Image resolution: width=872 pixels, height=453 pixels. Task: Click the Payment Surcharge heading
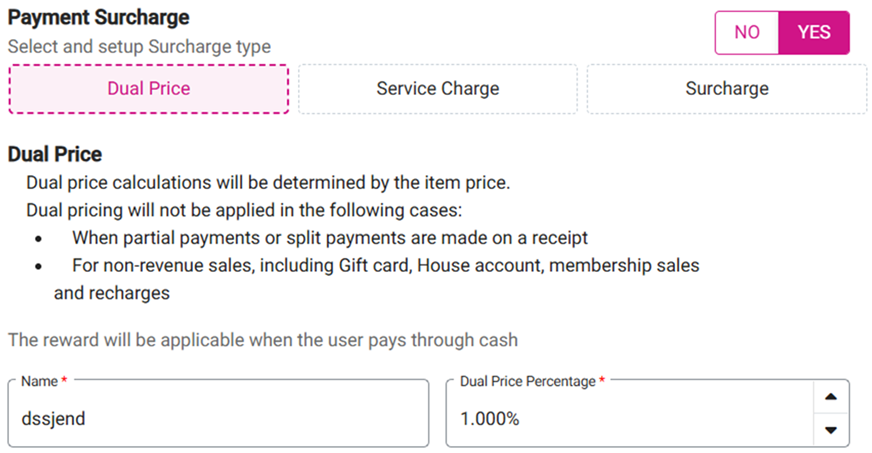click(x=99, y=18)
